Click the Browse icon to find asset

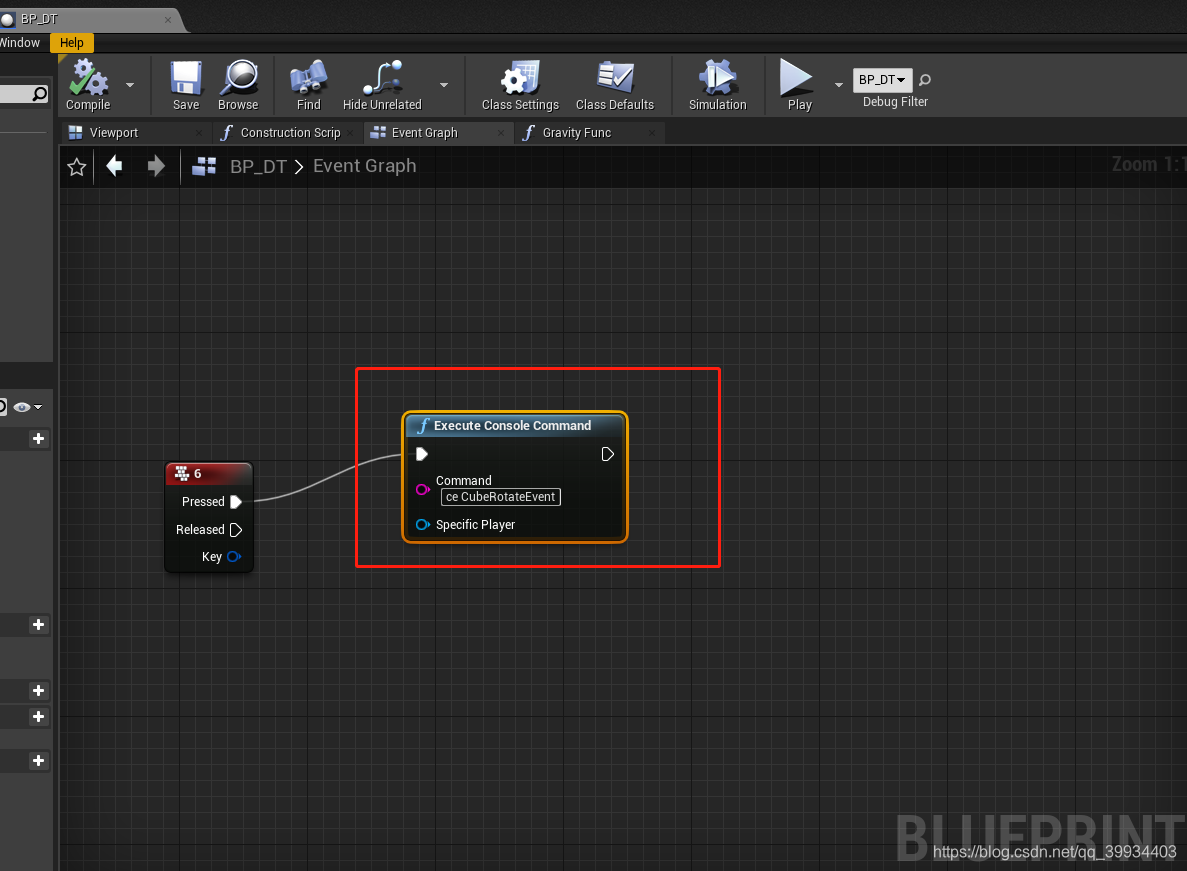pyautogui.click(x=238, y=85)
